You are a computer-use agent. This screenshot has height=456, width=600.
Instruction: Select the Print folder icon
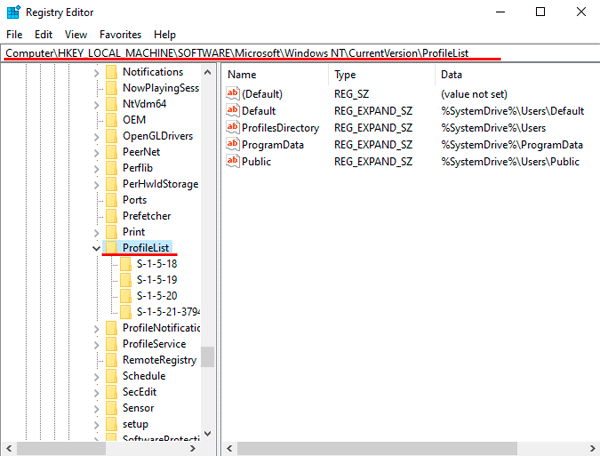pos(111,232)
